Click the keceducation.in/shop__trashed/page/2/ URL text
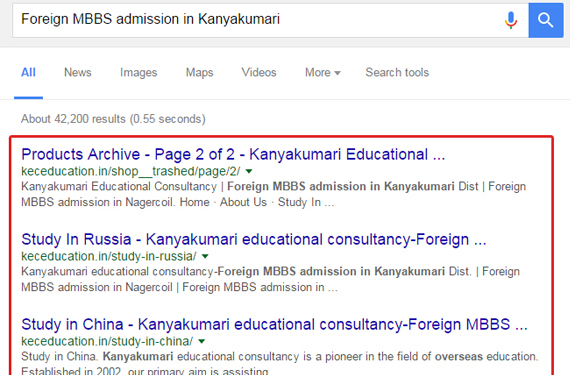This screenshot has height=375, width=570. coord(131,171)
